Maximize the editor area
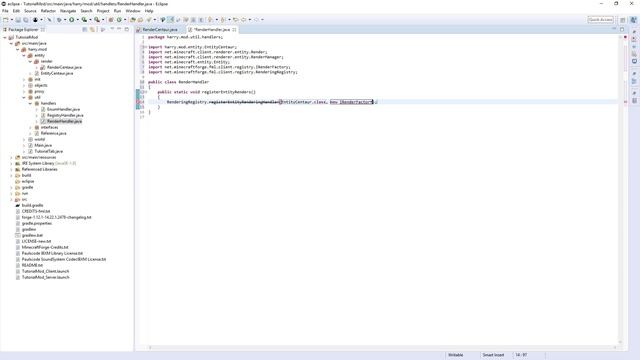 (622, 29)
